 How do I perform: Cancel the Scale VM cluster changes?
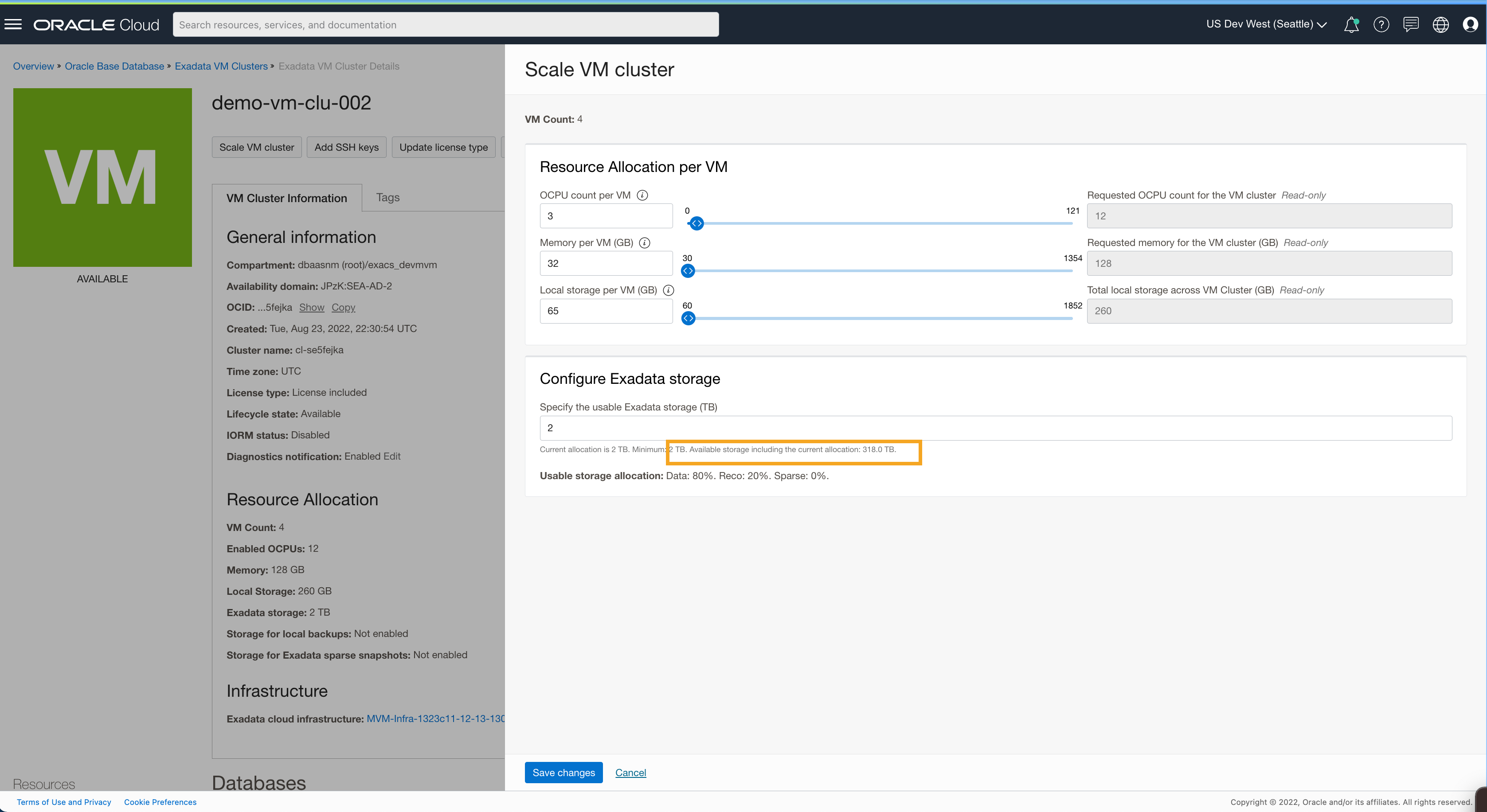[x=630, y=772]
